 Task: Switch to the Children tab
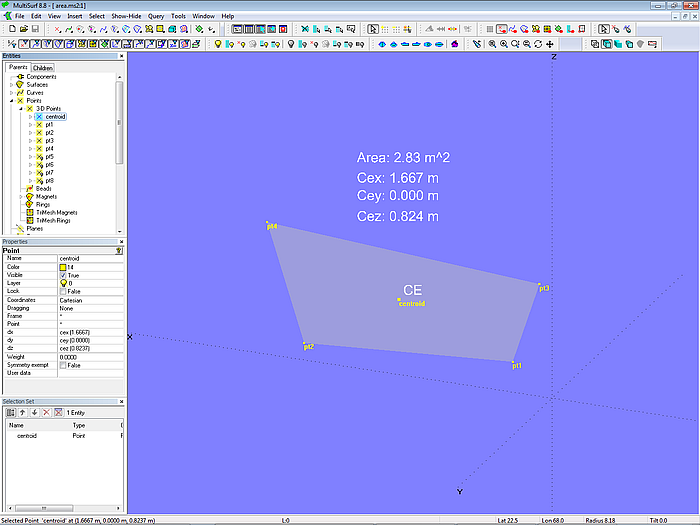pyautogui.click(x=42, y=68)
